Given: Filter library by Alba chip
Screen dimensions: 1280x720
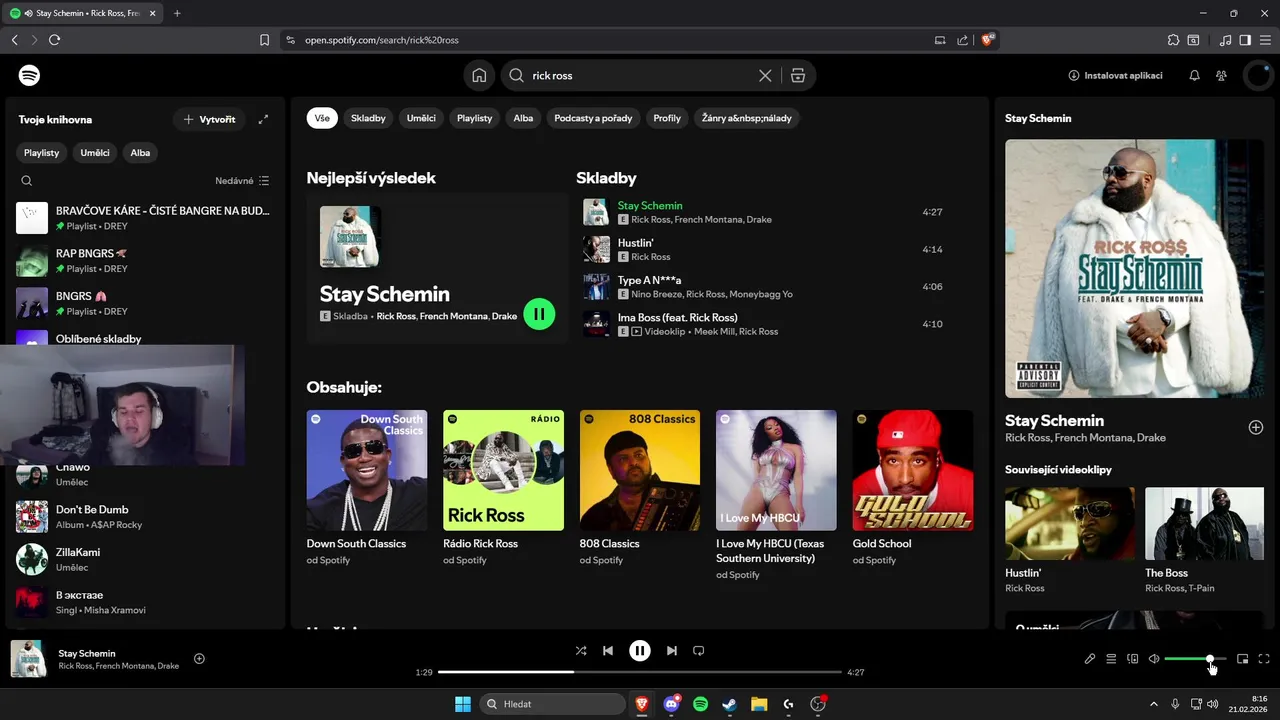Looking at the screenshot, I should pos(140,153).
